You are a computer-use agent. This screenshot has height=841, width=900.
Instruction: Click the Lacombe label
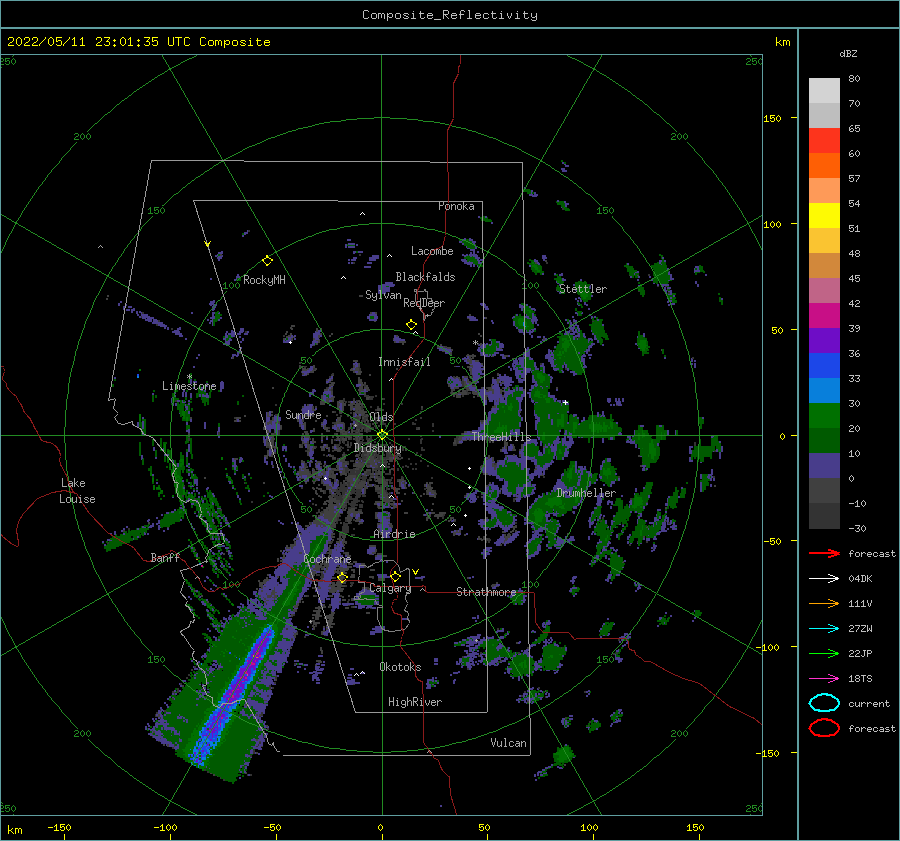(x=432, y=251)
